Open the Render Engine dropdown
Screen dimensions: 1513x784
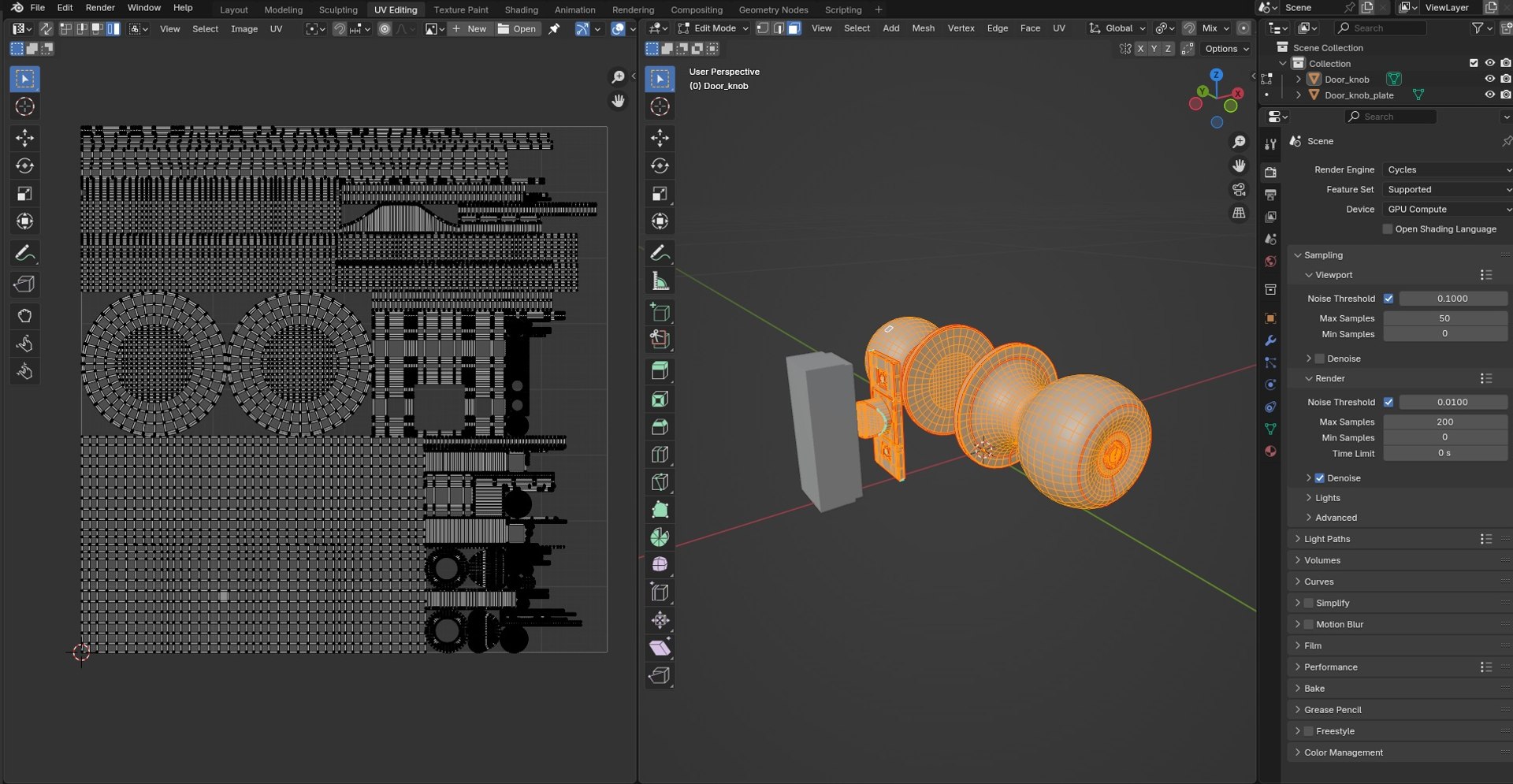point(1448,169)
